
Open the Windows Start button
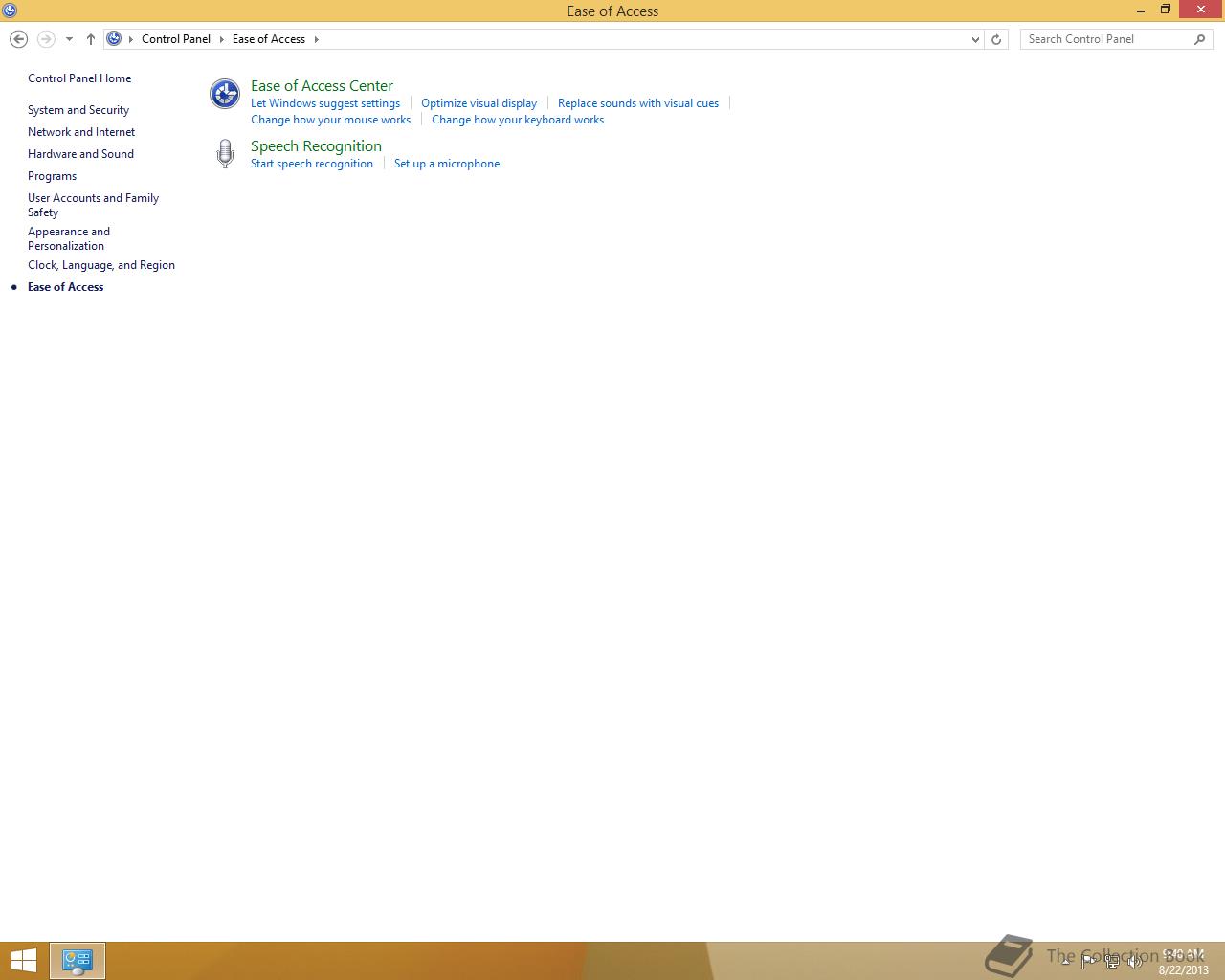click(23, 961)
